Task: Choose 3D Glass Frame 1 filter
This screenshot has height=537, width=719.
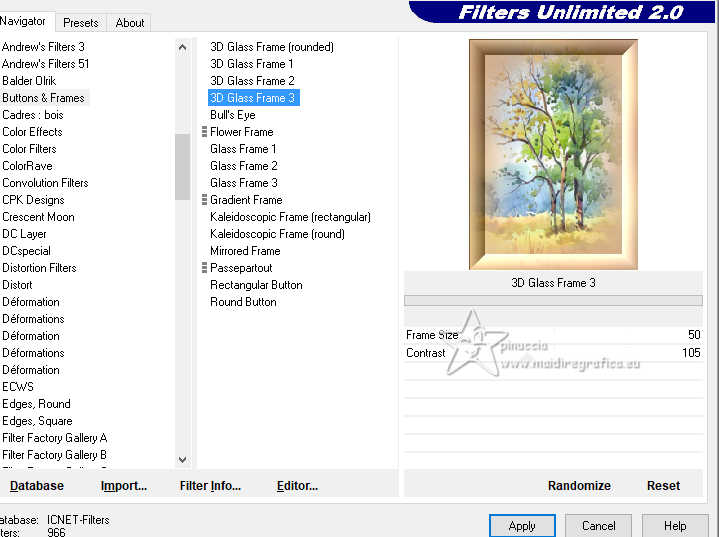Action: 252,64
